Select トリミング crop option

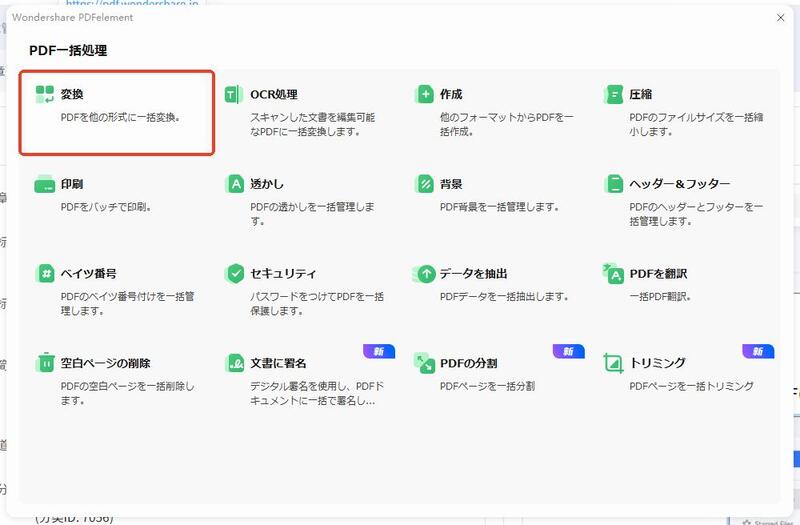[x=657, y=363]
